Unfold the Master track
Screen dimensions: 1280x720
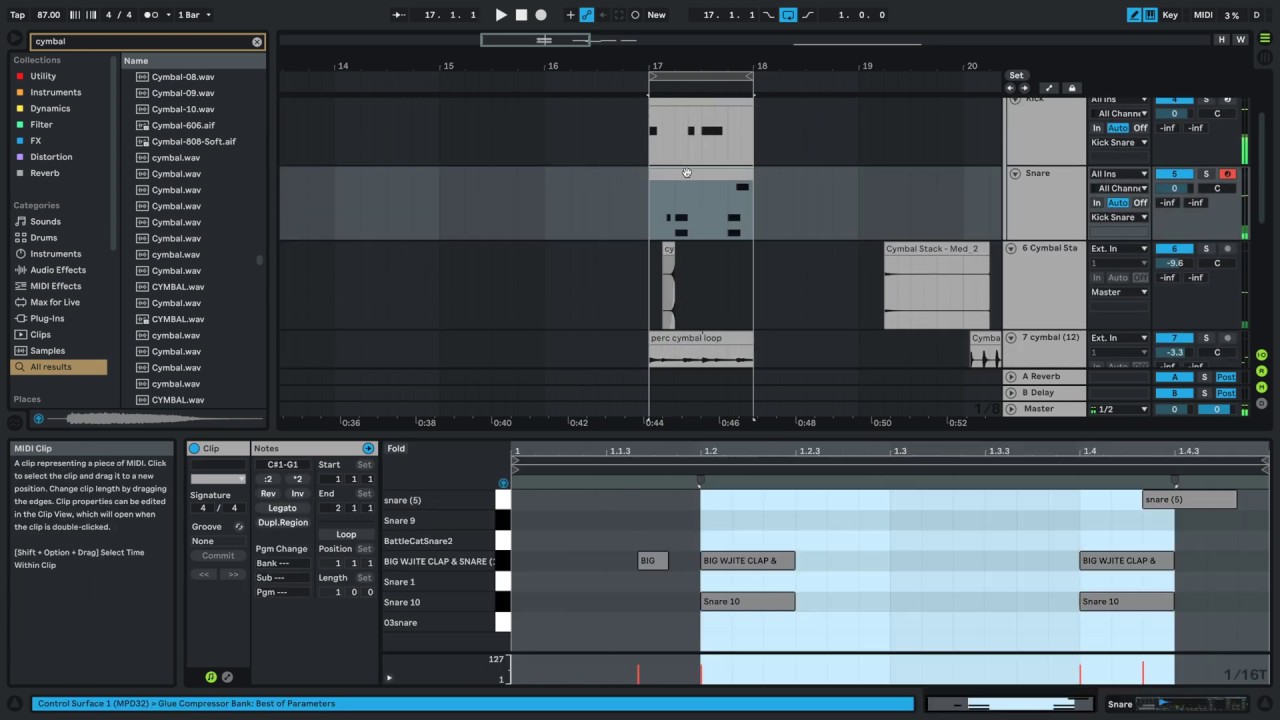click(1011, 409)
